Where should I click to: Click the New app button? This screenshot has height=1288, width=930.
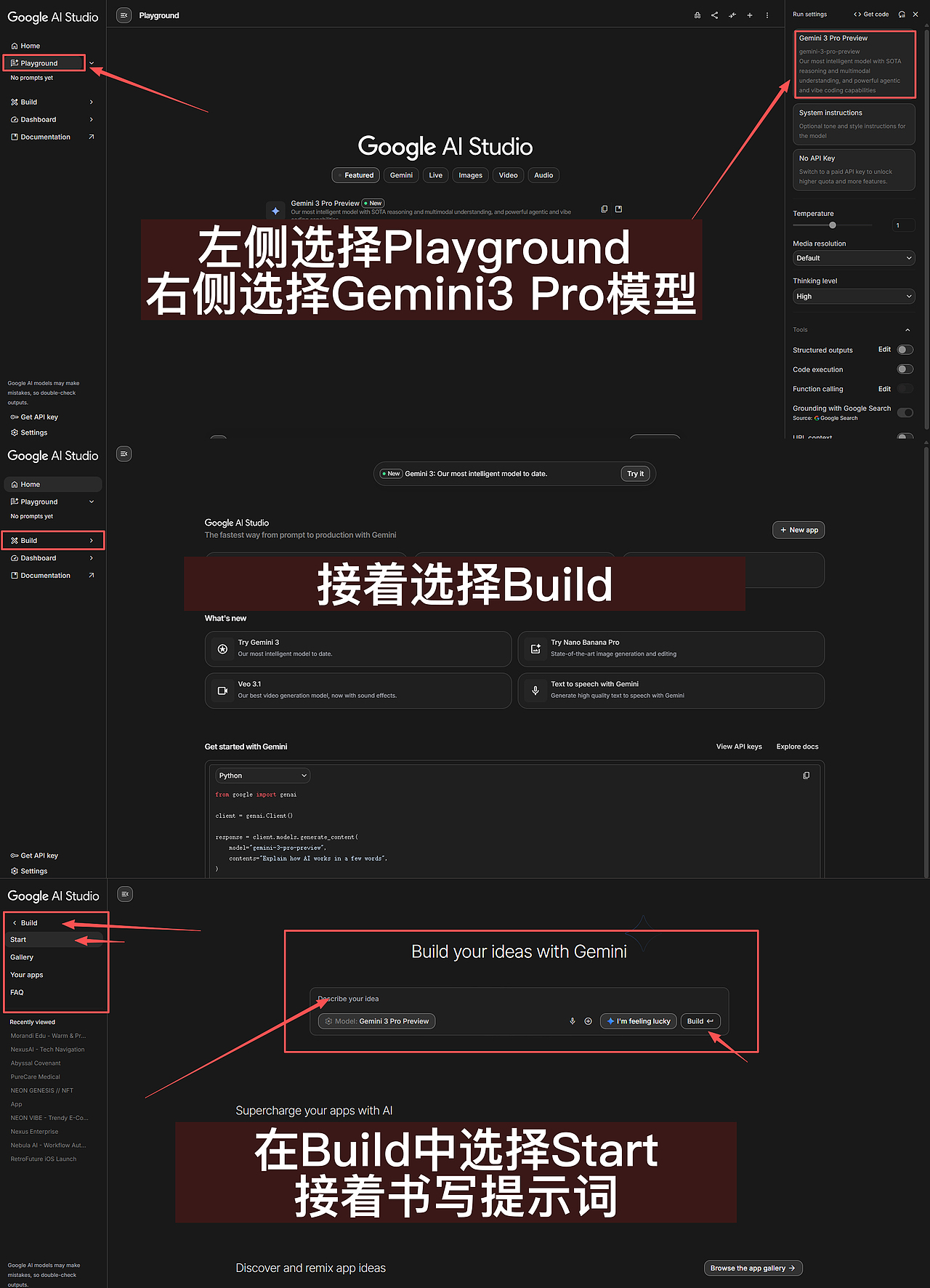798,530
